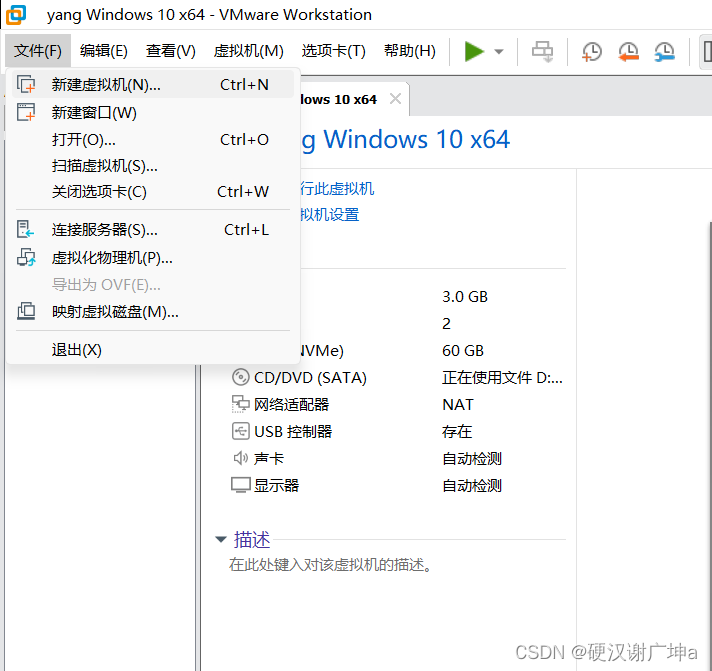Screen dimensions: 712x671
Task: Select the 显示器 device row
Action: (398, 485)
